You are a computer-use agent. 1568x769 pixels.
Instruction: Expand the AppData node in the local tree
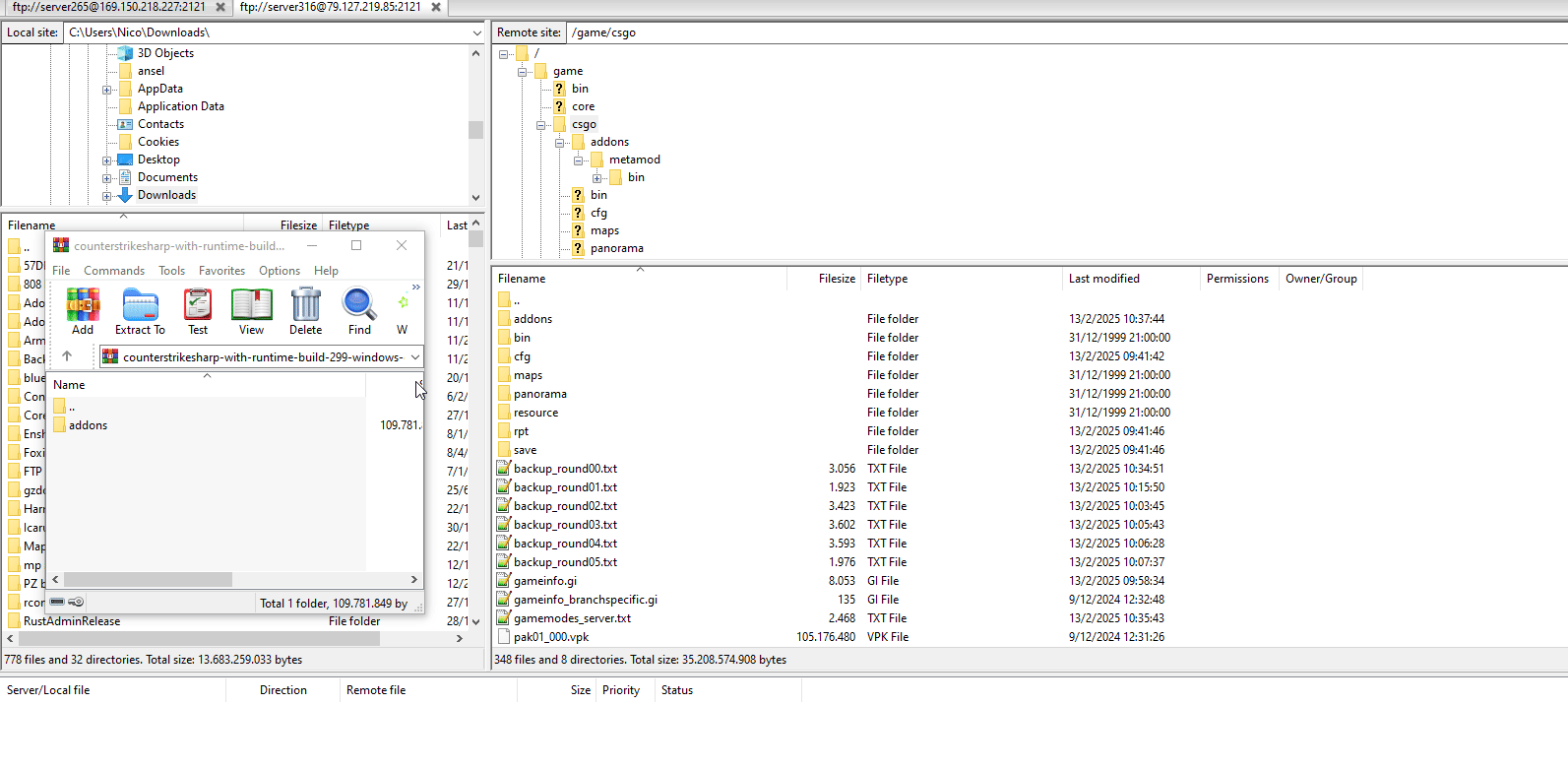[x=107, y=90]
